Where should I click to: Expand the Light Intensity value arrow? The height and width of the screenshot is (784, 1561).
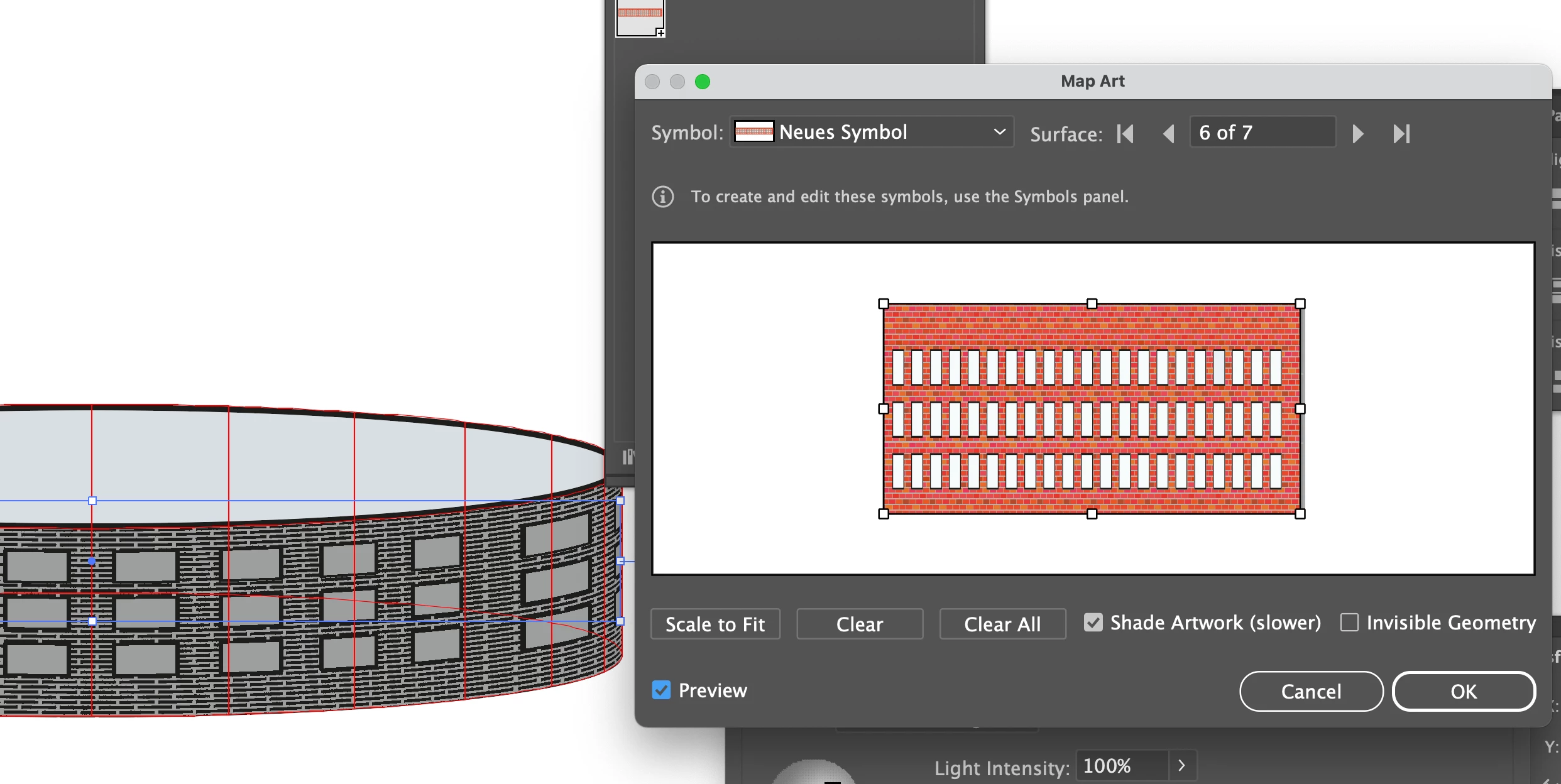coord(1181,765)
